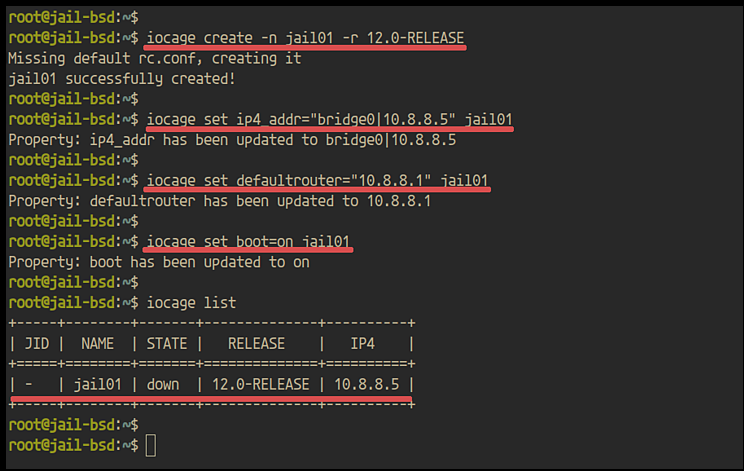Image resolution: width=744 pixels, height=471 pixels.
Task: Click the '12.0-RELEASE' cell in table row
Action: (262, 384)
